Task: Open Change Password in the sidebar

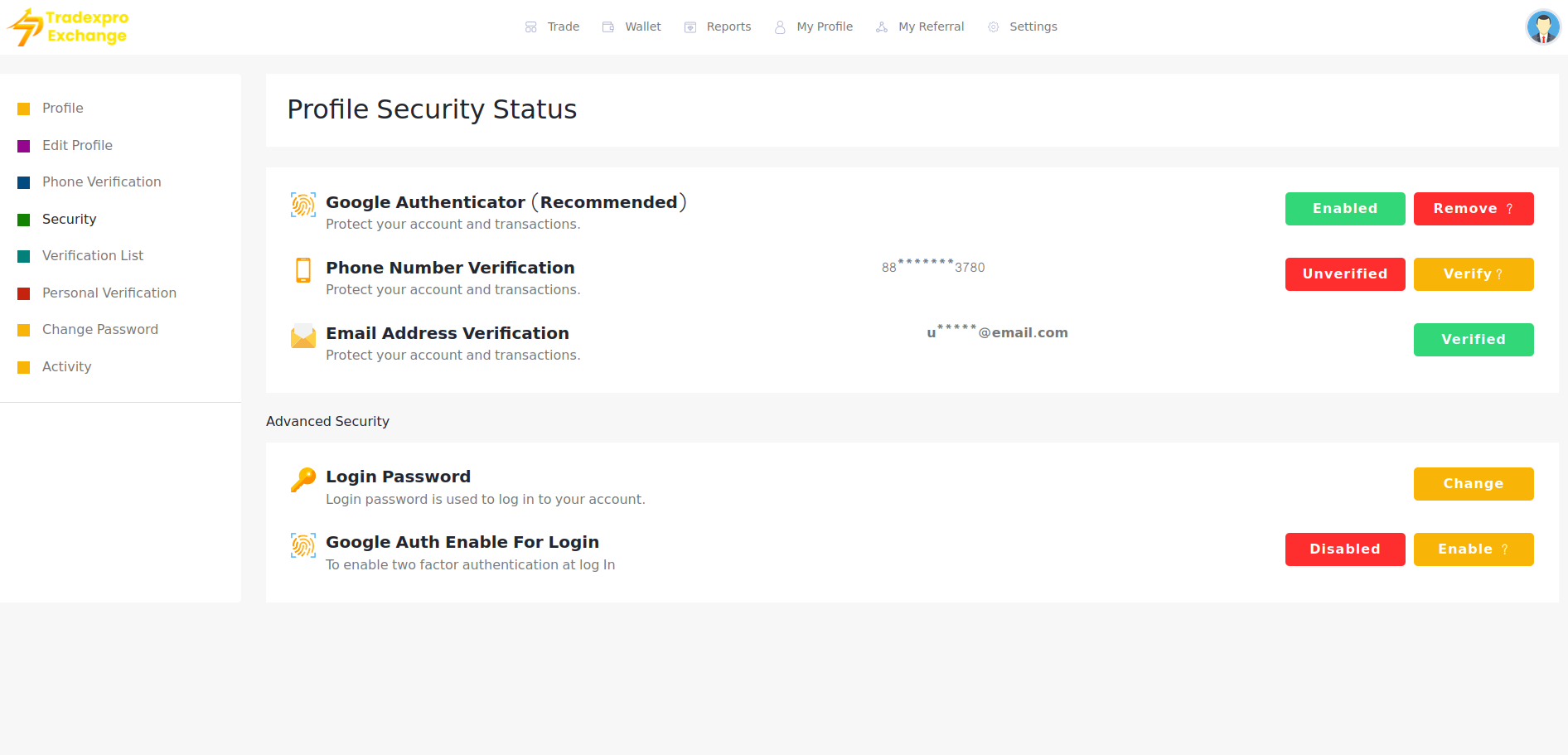Action: point(100,330)
